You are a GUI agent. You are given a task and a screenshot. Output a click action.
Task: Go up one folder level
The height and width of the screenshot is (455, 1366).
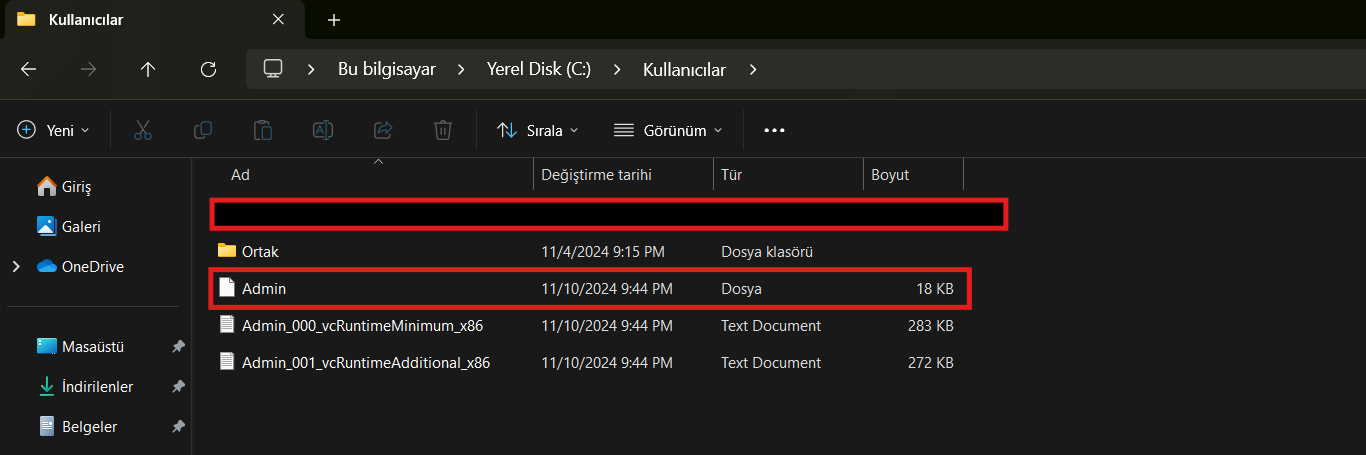click(x=148, y=69)
